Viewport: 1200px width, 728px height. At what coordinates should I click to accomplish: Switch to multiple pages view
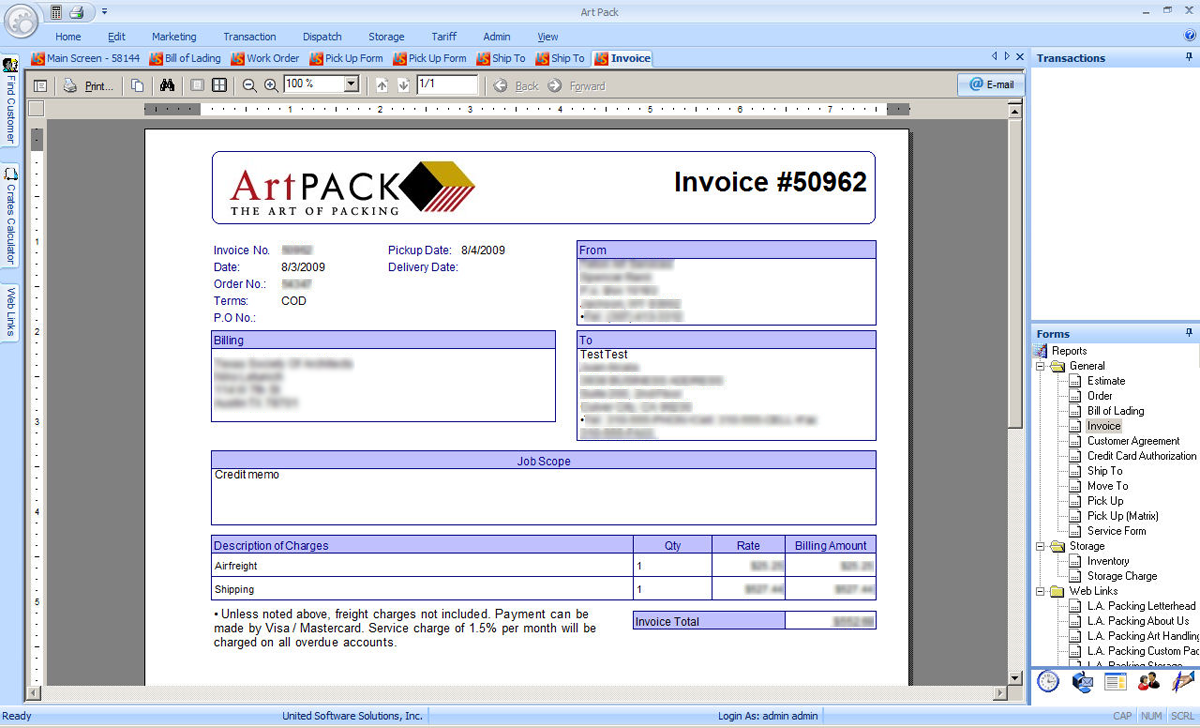point(219,86)
